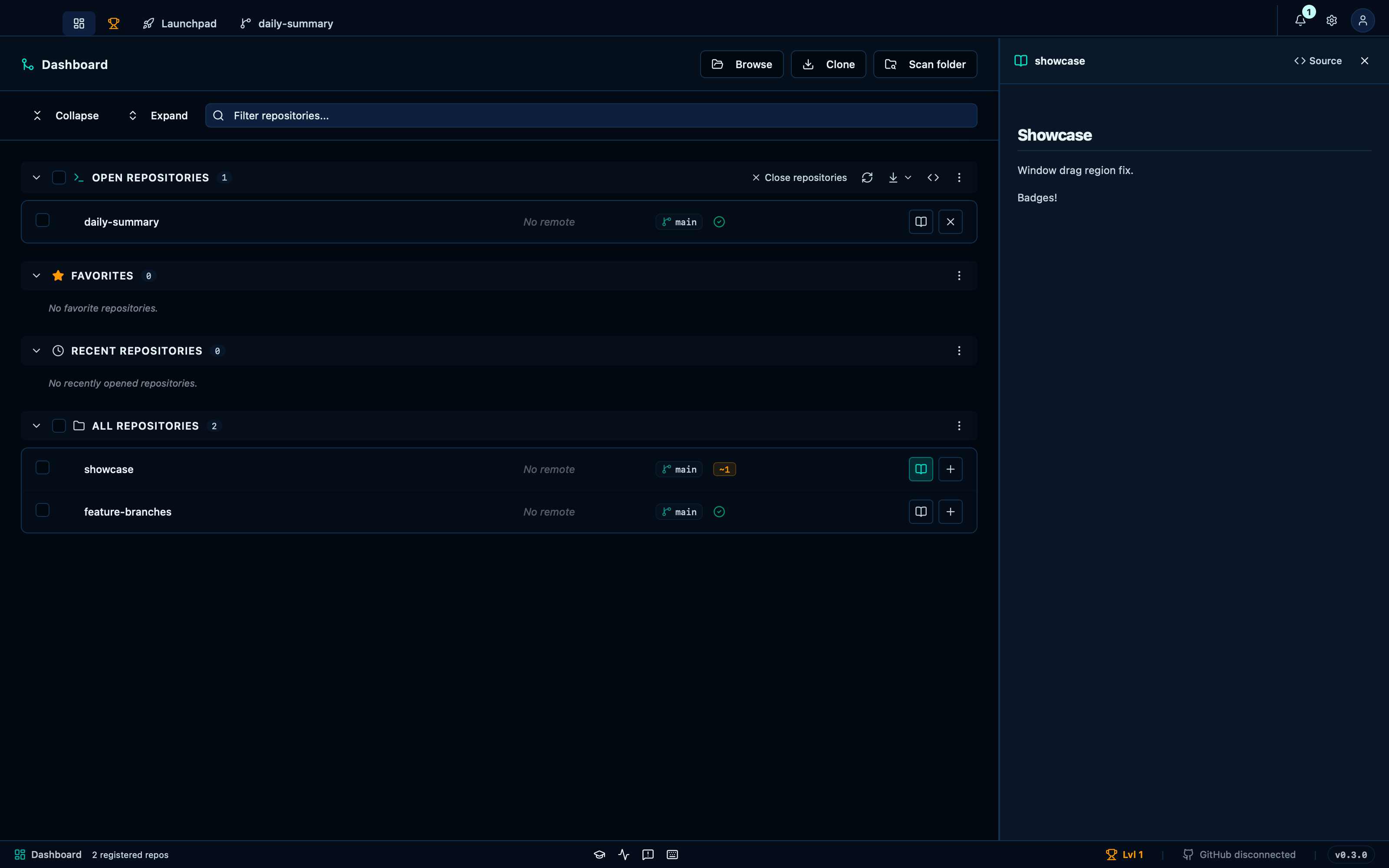
Task: Click the clean status check for feature-branches
Action: 719,512
